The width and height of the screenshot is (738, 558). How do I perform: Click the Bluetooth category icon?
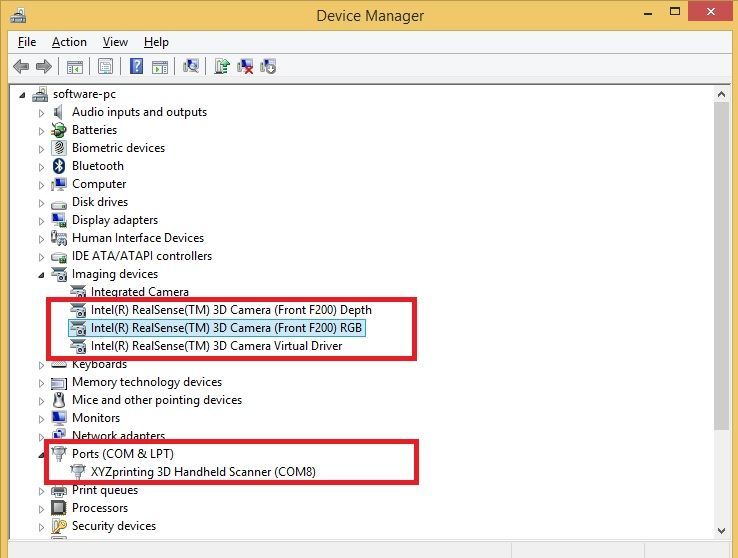(x=59, y=166)
